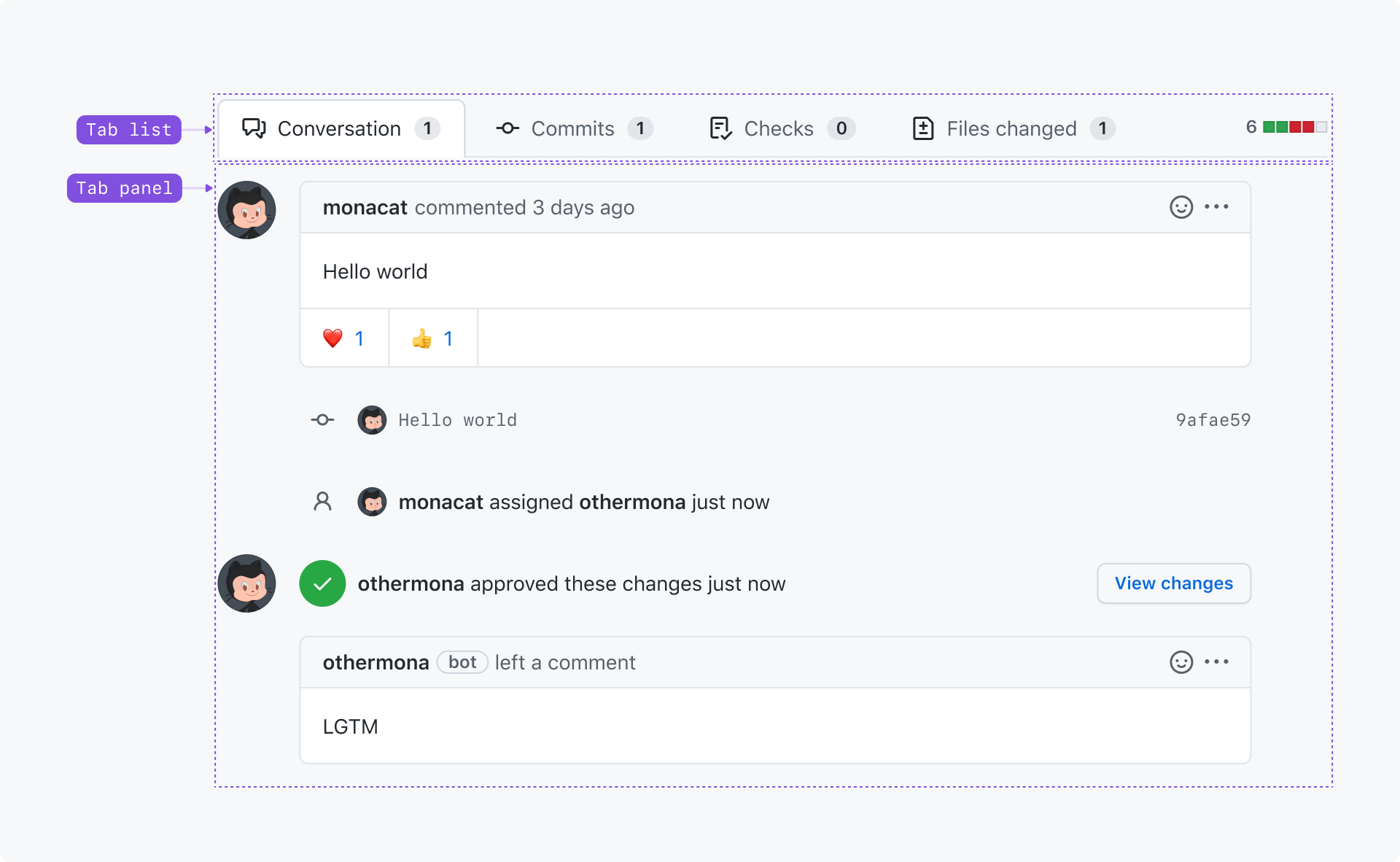1400x862 pixels.
Task: Click othermona in the 'left a comment' header
Action: (376, 663)
